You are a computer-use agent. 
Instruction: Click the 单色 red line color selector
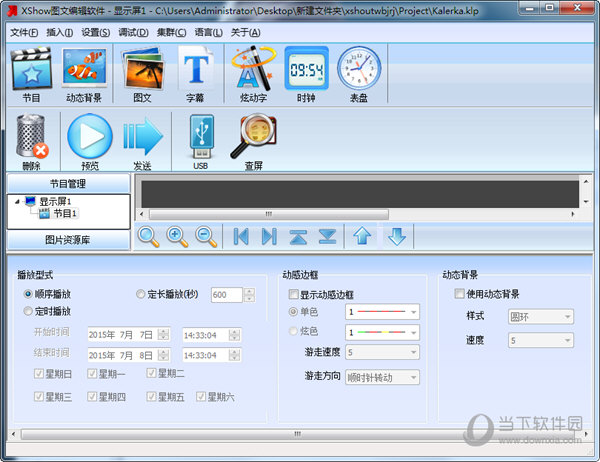[380, 312]
